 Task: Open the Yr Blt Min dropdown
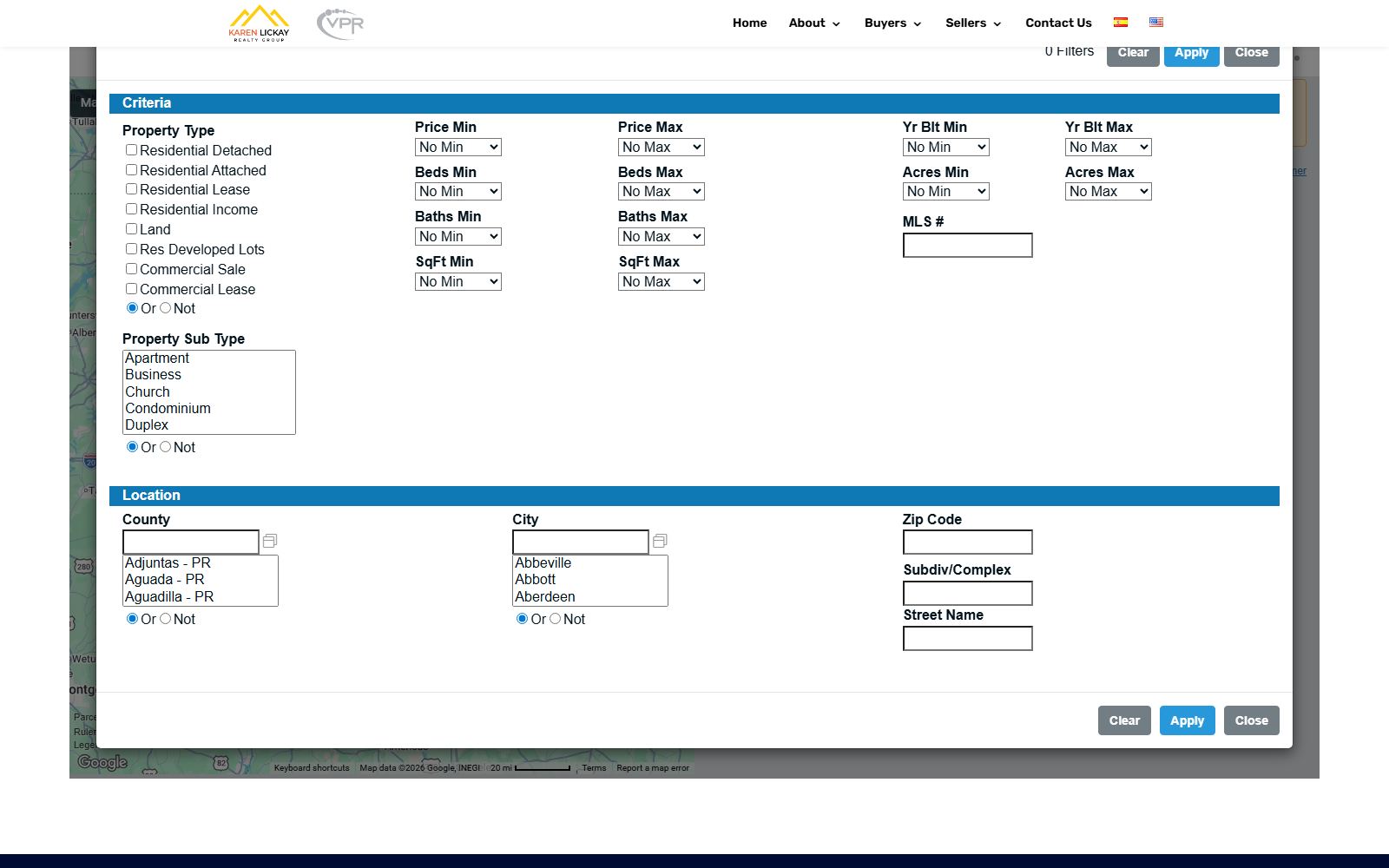[x=946, y=148]
